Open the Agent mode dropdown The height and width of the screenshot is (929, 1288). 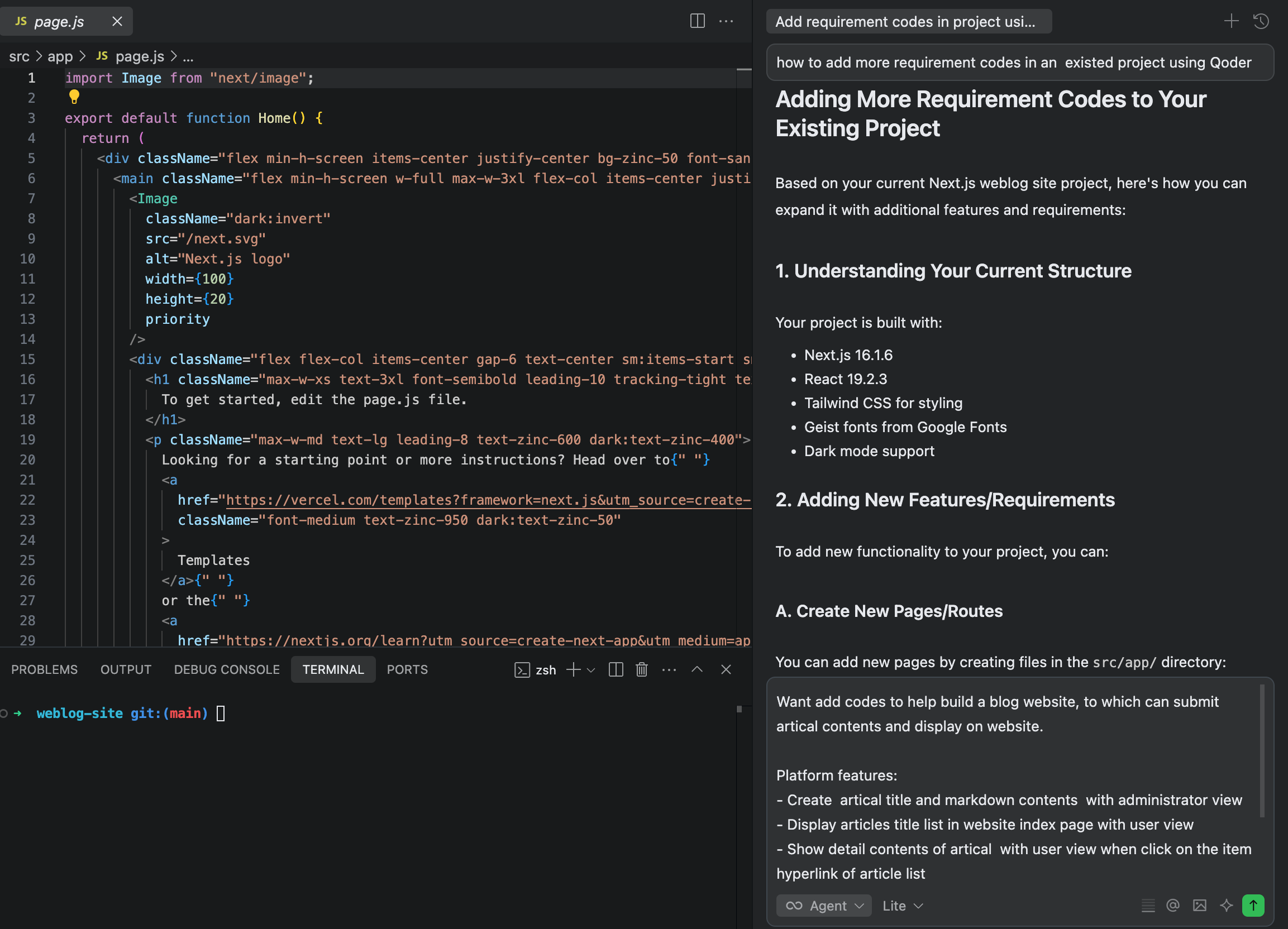point(824,906)
